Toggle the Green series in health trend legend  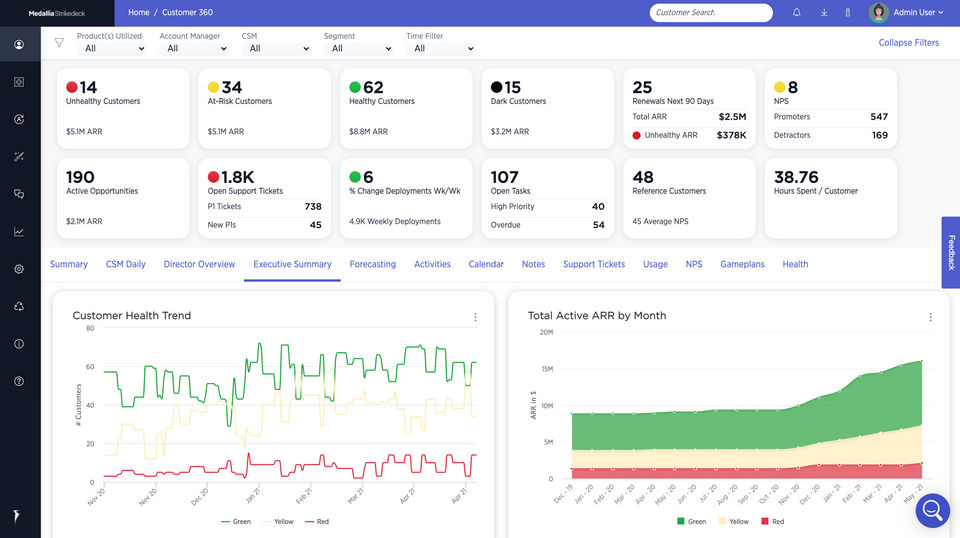(236, 521)
